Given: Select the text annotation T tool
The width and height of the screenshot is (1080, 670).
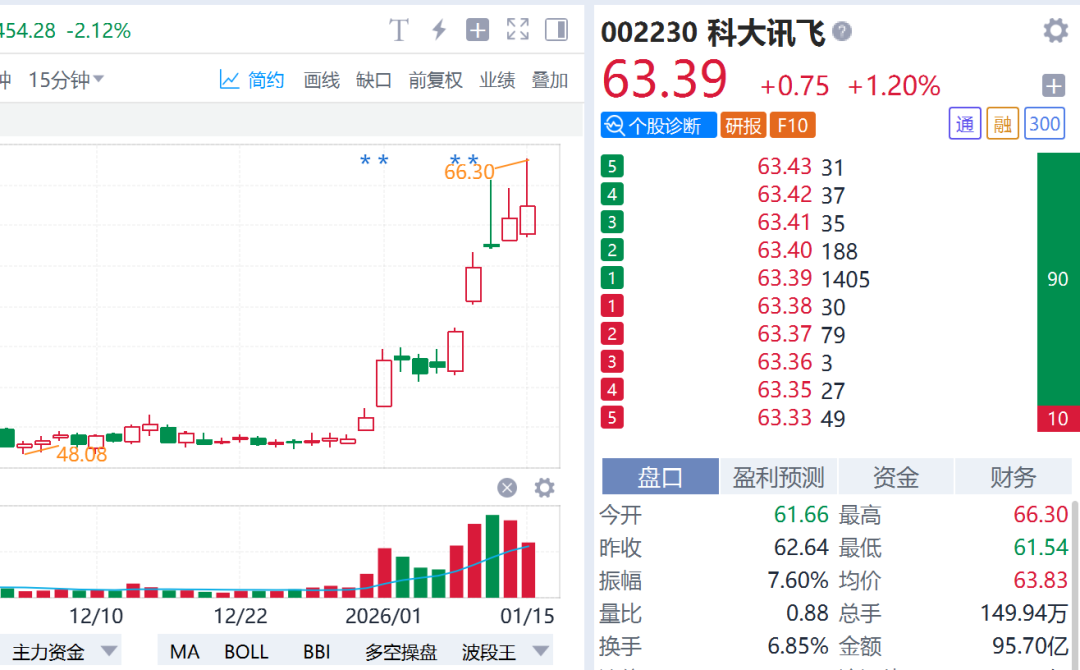Looking at the screenshot, I should coord(399,30).
